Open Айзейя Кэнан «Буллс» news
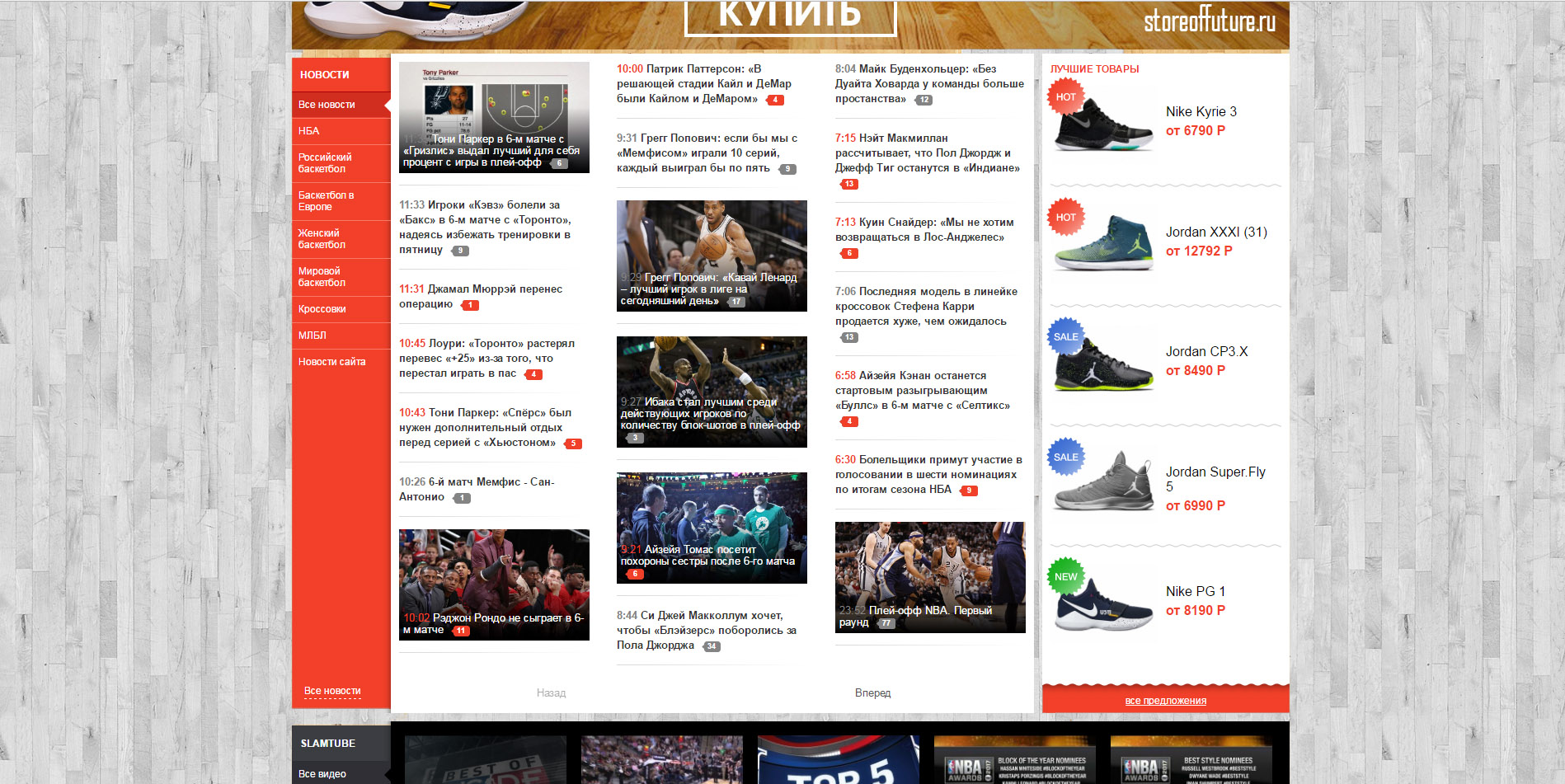This screenshot has width=1565, height=784. [923, 391]
